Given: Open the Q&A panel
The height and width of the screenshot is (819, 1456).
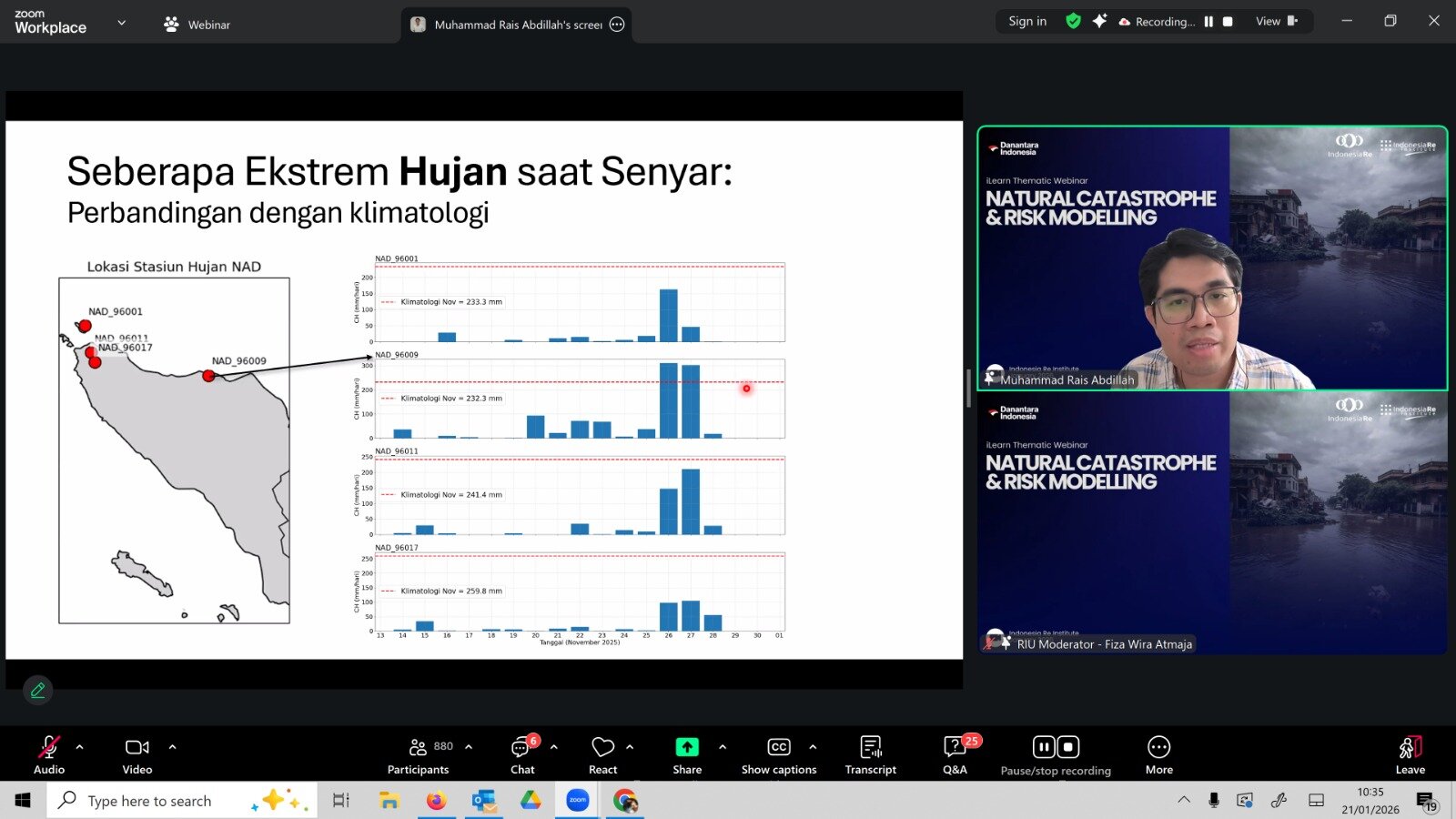Looking at the screenshot, I should tap(954, 754).
